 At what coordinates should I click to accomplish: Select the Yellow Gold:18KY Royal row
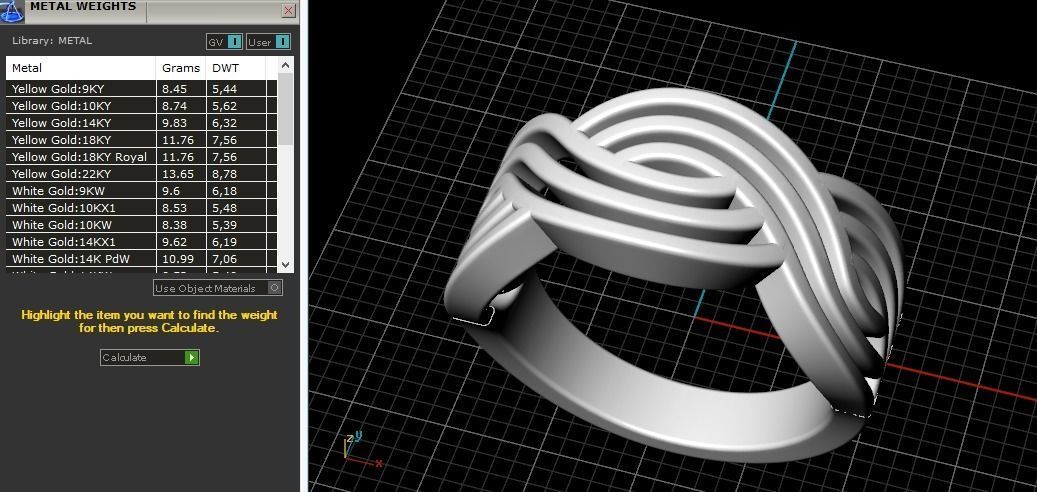[142, 157]
